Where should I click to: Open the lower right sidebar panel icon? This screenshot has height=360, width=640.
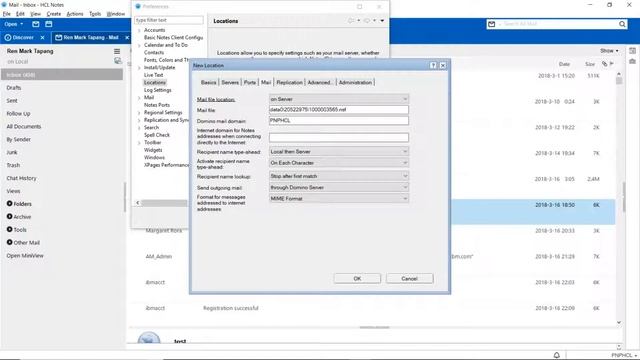pos(632,61)
